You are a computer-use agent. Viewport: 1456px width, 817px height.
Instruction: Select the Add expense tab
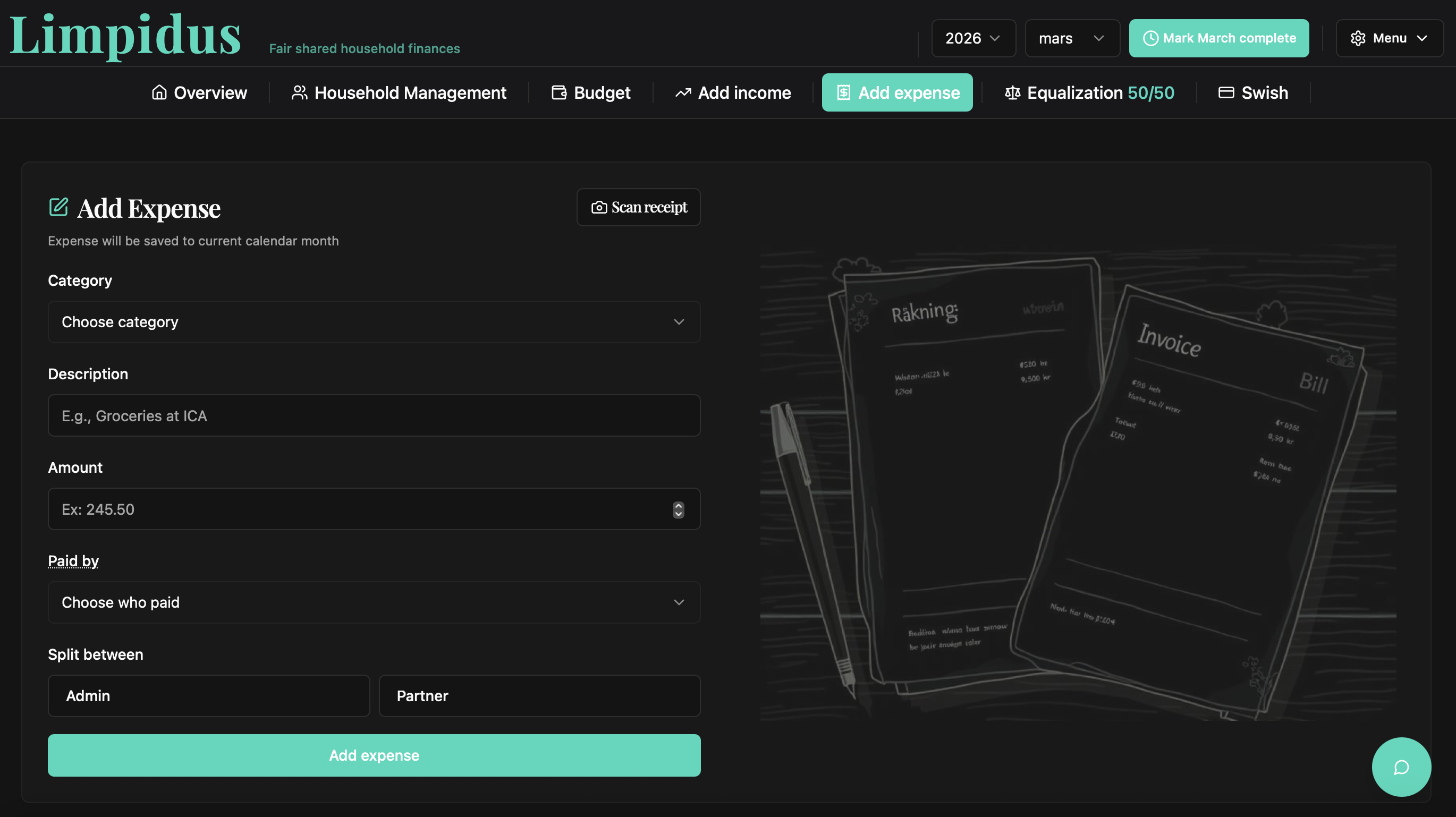tap(897, 92)
